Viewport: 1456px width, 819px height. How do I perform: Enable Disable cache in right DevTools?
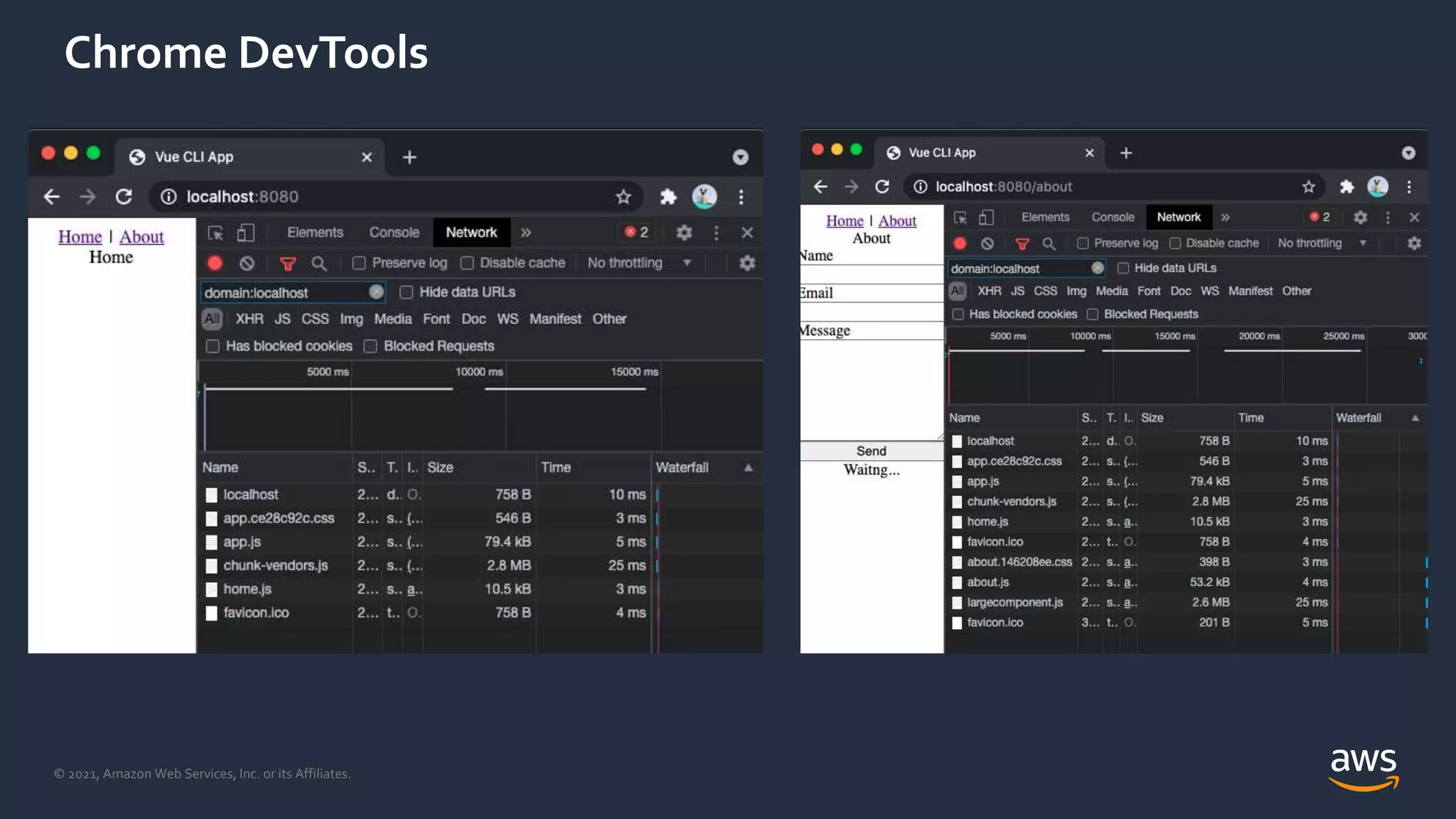click(x=1175, y=243)
